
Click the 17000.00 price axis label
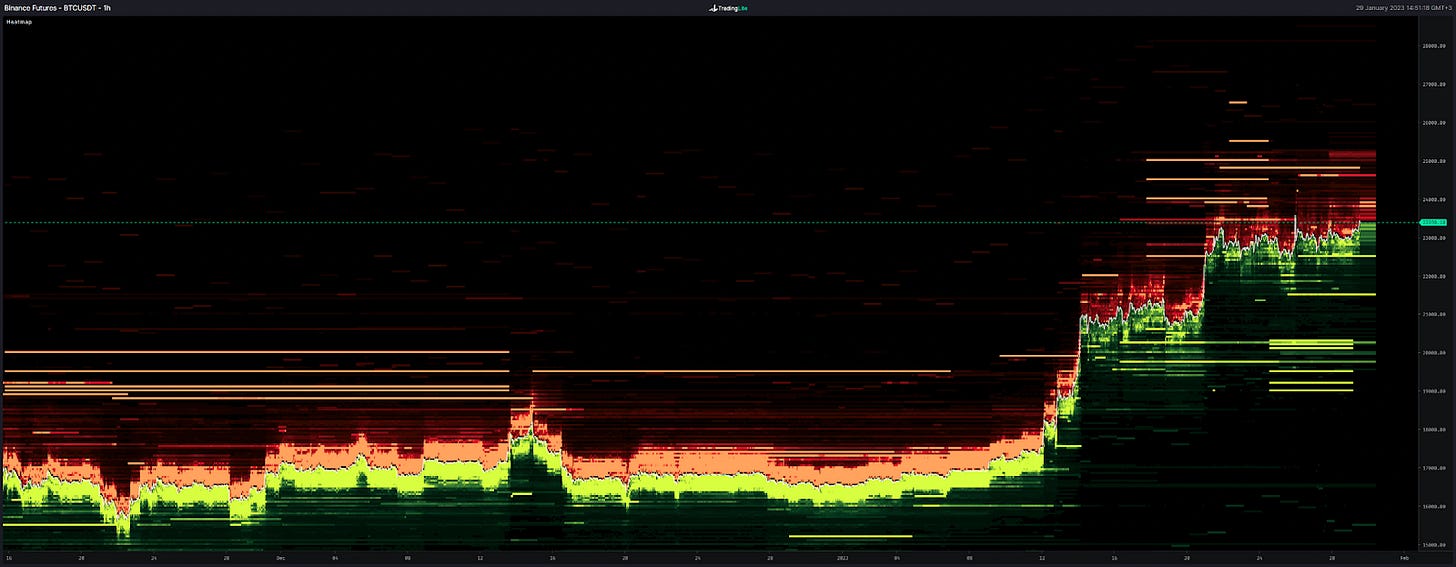tap(1435, 468)
